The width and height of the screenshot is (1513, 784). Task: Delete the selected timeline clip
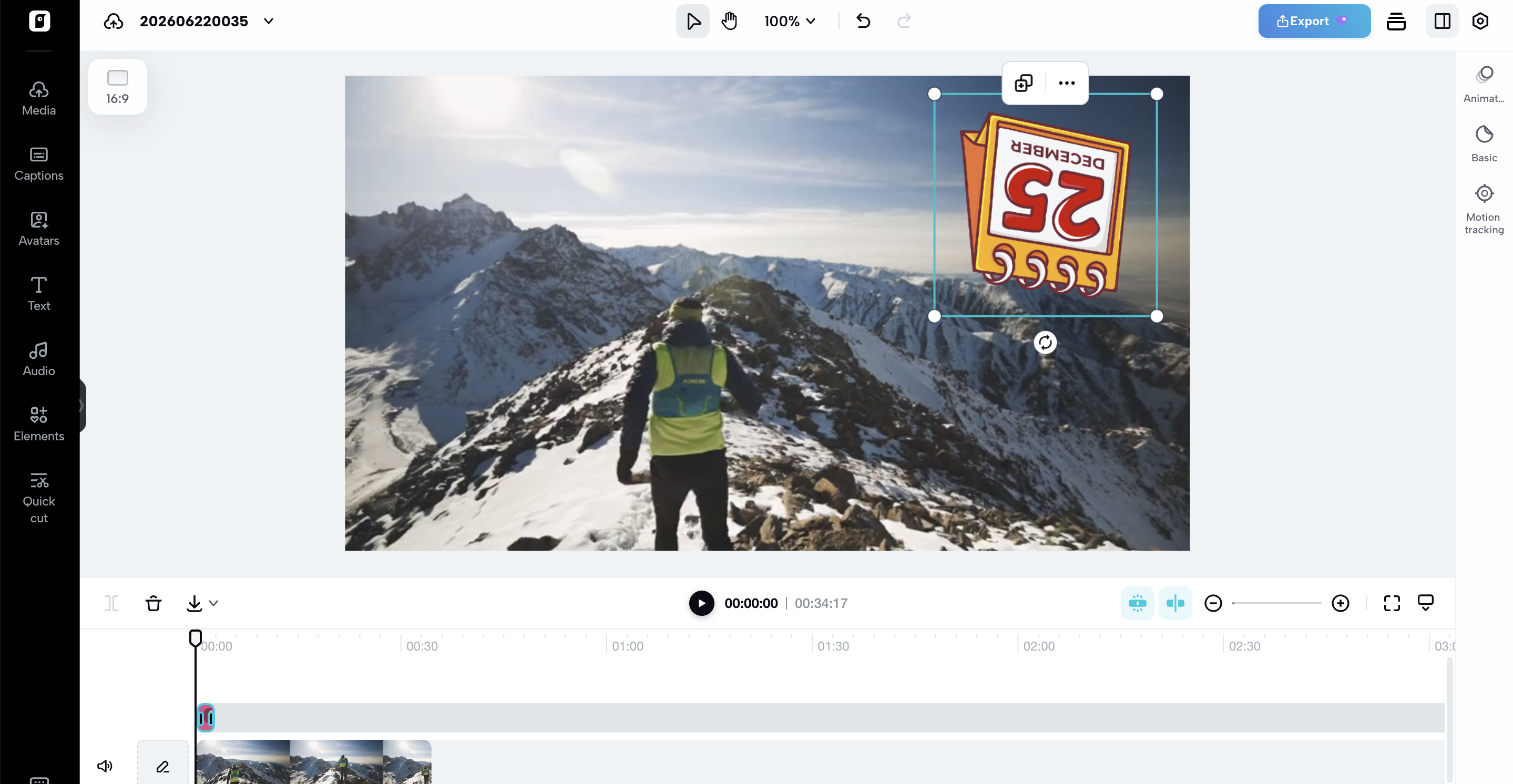pyautogui.click(x=154, y=603)
